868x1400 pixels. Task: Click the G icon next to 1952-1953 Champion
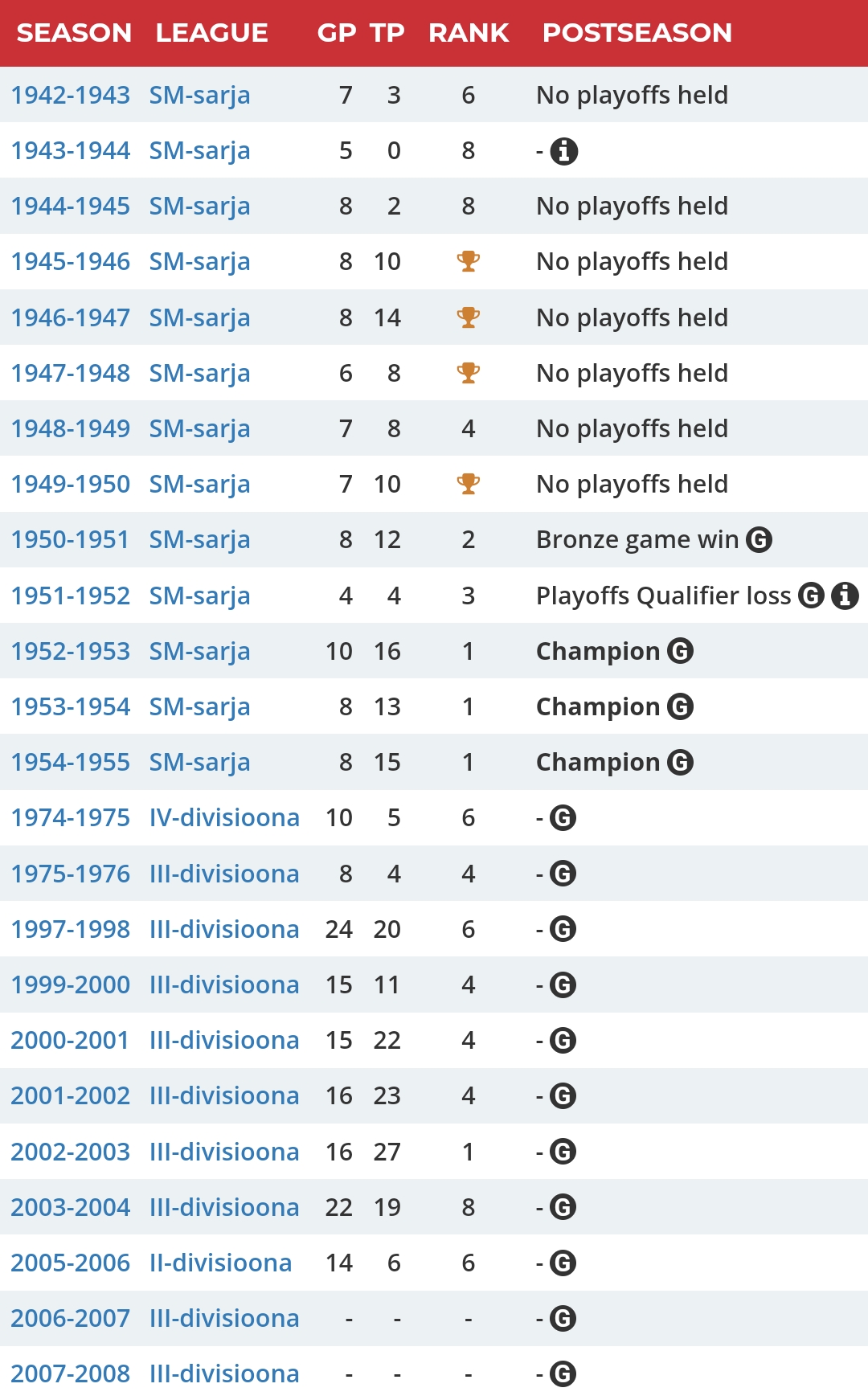point(680,651)
